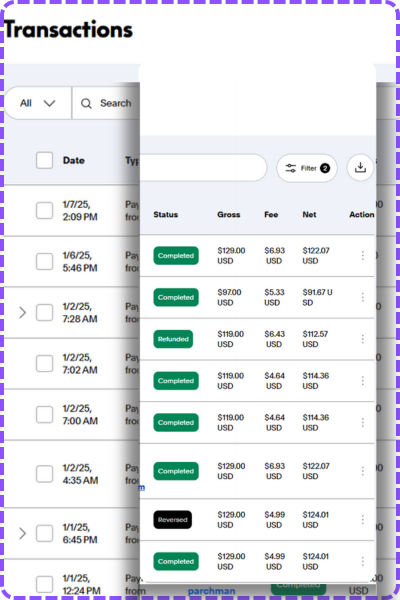400x600 pixels.
Task: Check the 1/7/25 2:09 PM transaction
Action: 44,211
